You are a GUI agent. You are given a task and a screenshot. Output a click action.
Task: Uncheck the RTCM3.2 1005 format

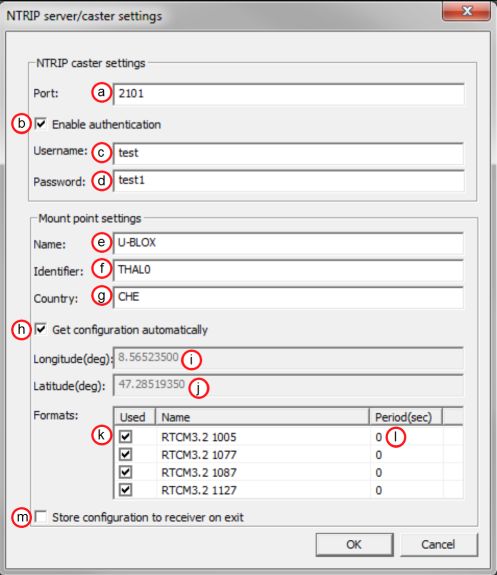pos(125,437)
